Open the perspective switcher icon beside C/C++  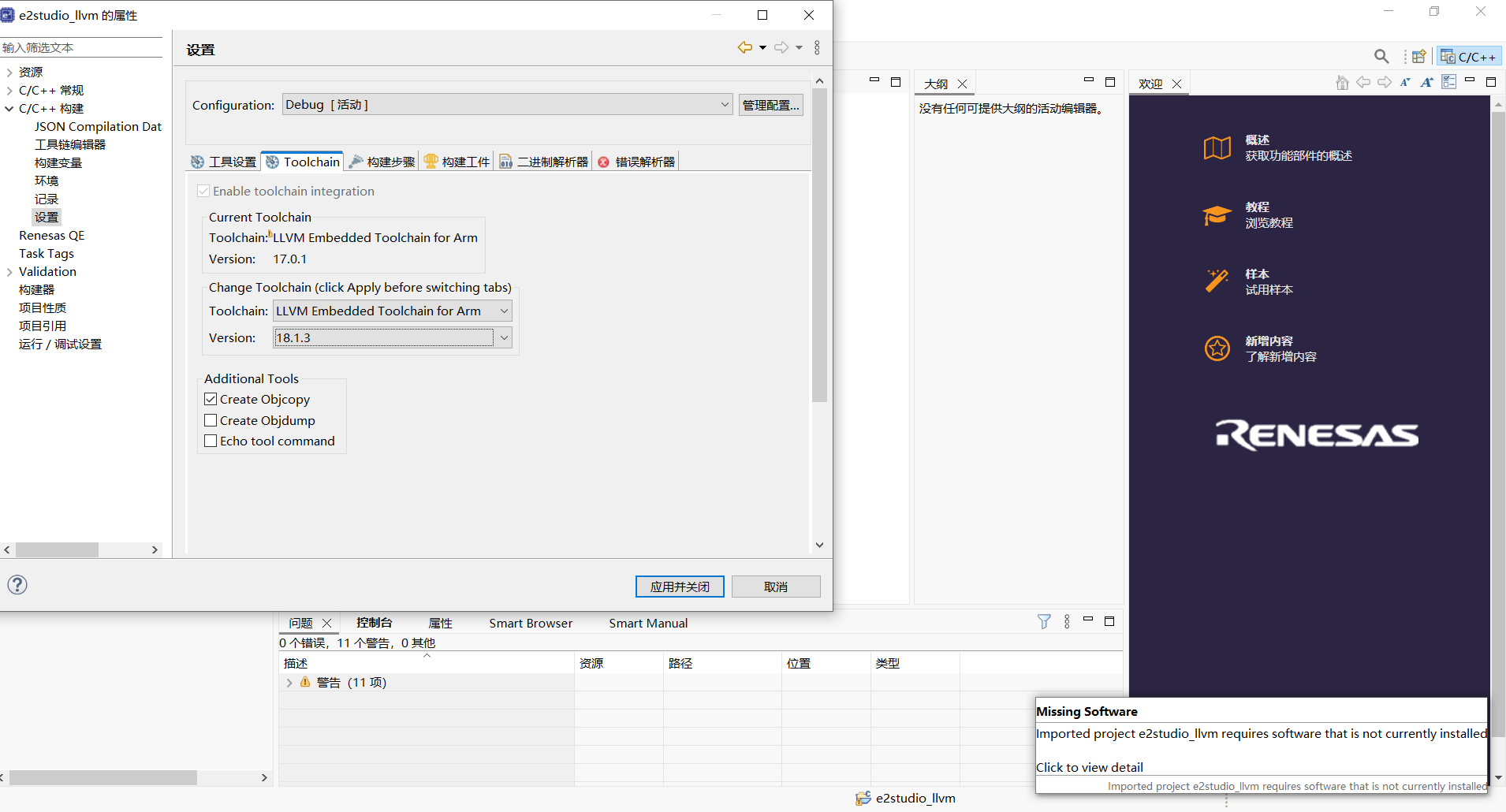(1418, 56)
